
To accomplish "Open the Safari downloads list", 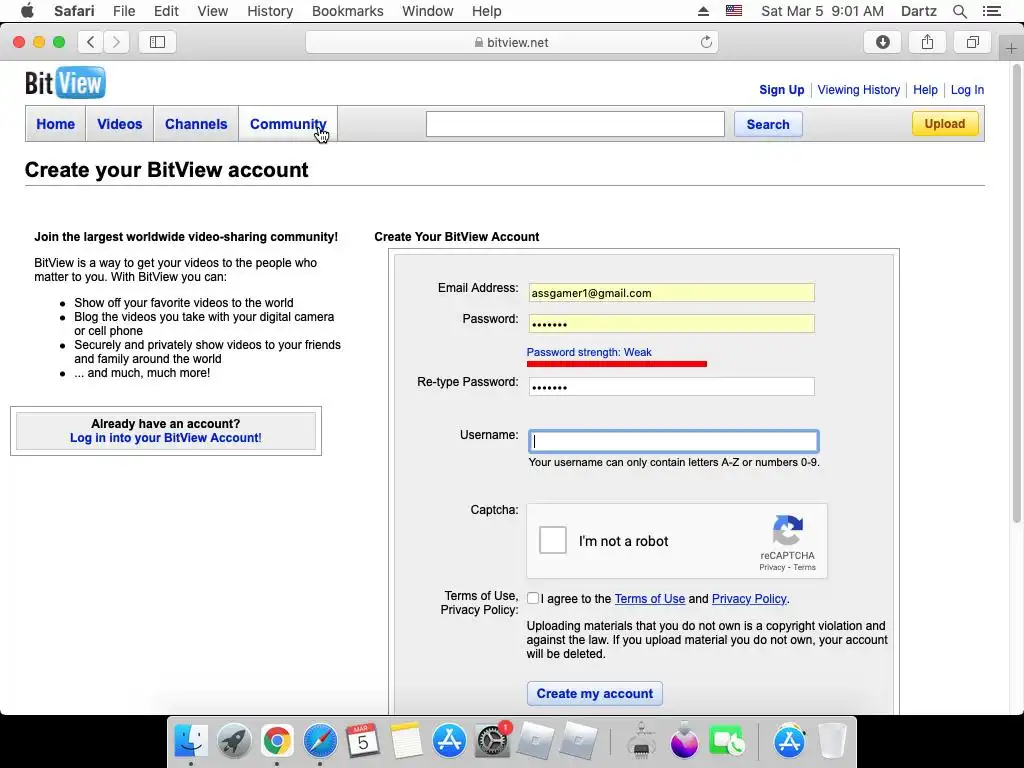I will tap(882, 42).
